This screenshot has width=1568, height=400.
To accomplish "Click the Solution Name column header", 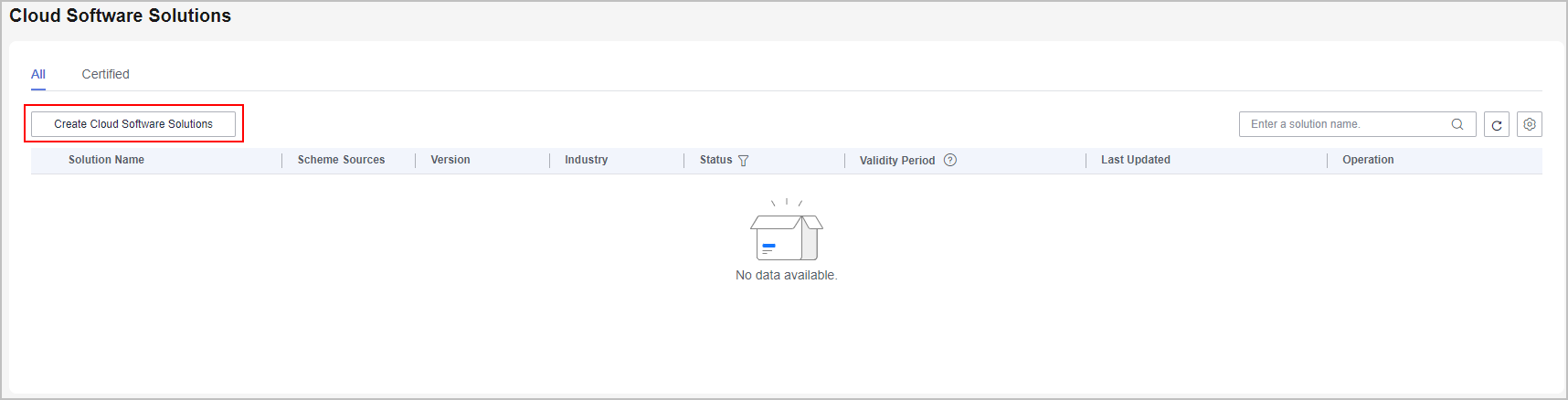I will (106, 160).
